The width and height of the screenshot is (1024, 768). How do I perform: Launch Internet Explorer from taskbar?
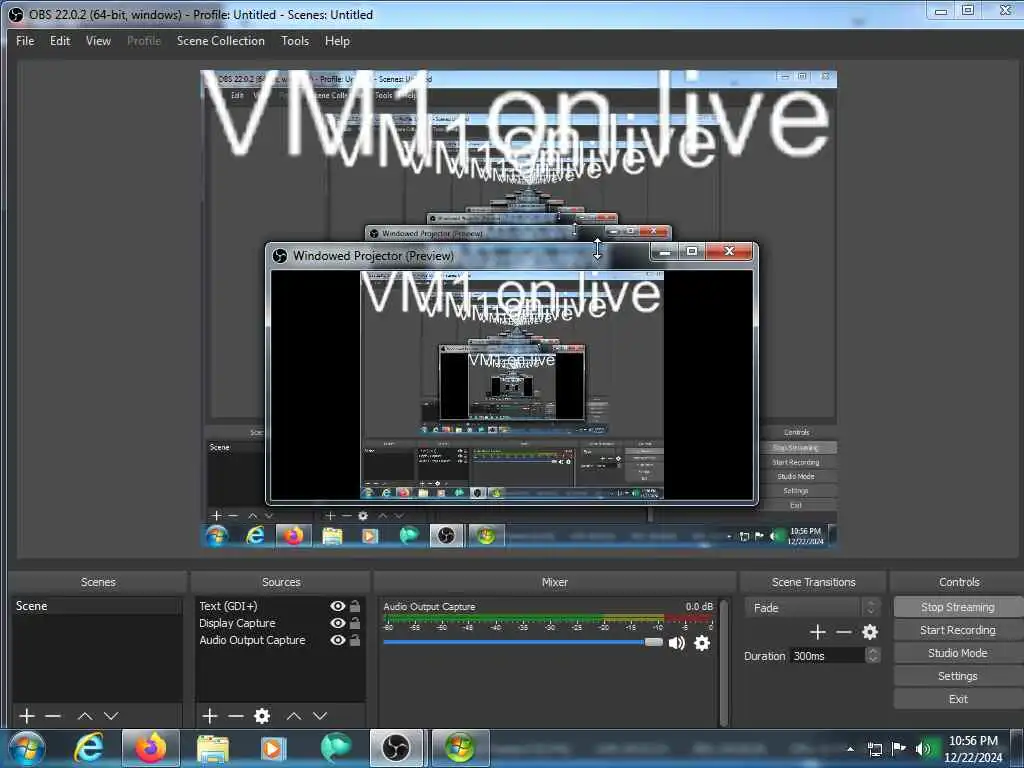pyautogui.click(x=89, y=748)
